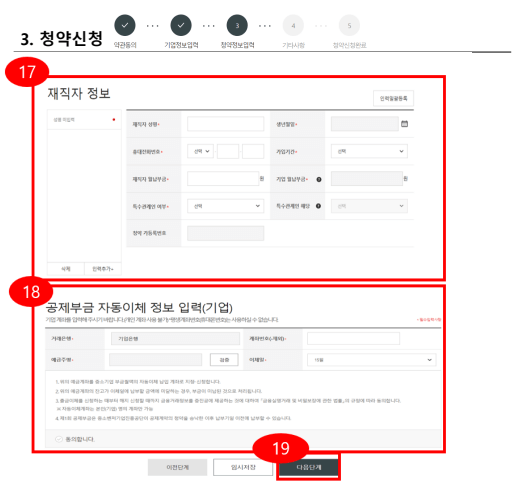Screen dimensions: 528x483
Task: Open the mobile phone prefix 선택 dropdown
Action: (201, 151)
